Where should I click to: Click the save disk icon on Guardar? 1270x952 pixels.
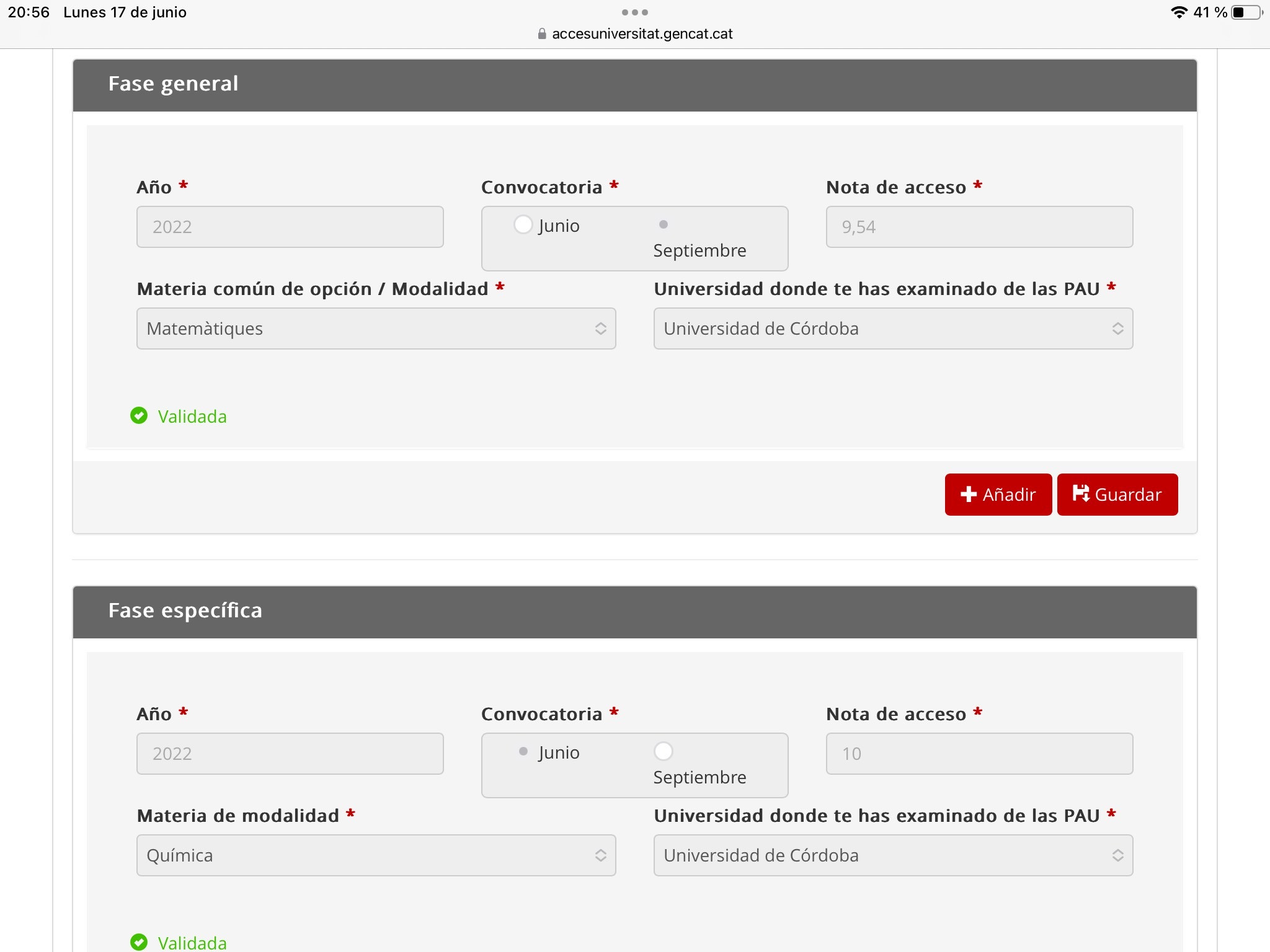(x=1081, y=493)
